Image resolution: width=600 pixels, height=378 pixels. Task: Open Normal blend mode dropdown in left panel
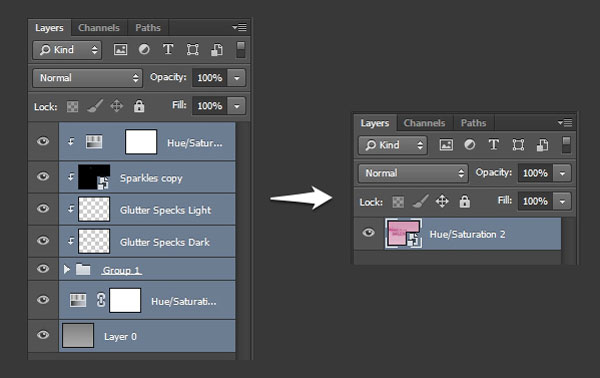point(88,78)
